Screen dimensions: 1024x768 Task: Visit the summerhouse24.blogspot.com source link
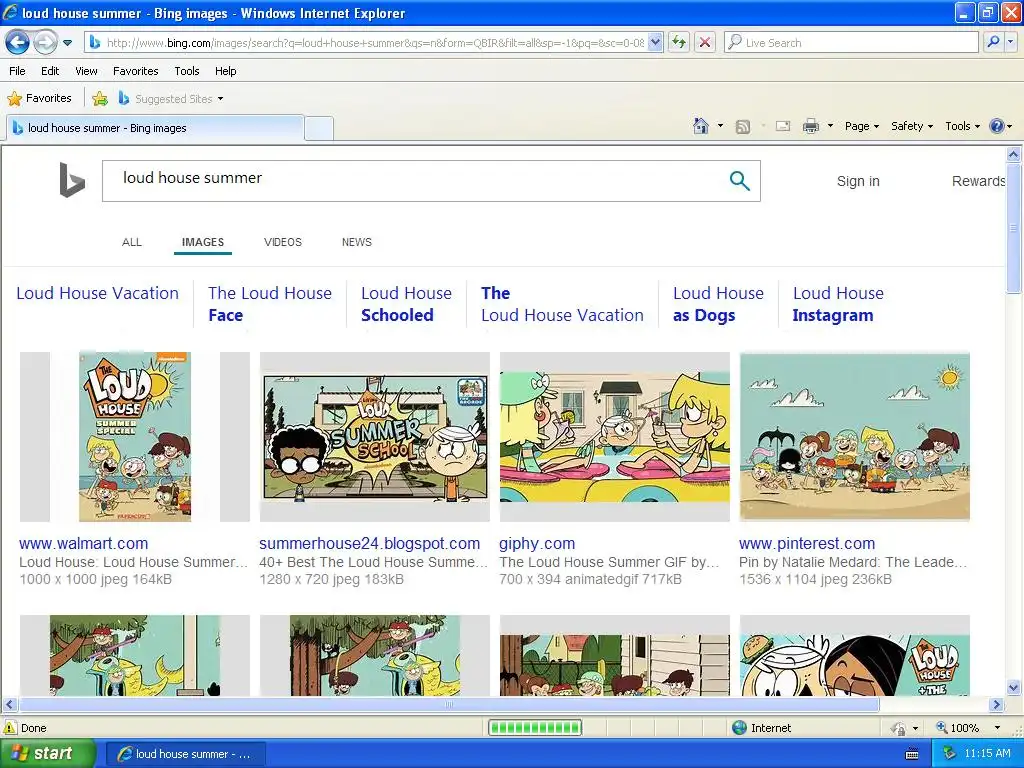pyautogui.click(x=370, y=543)
